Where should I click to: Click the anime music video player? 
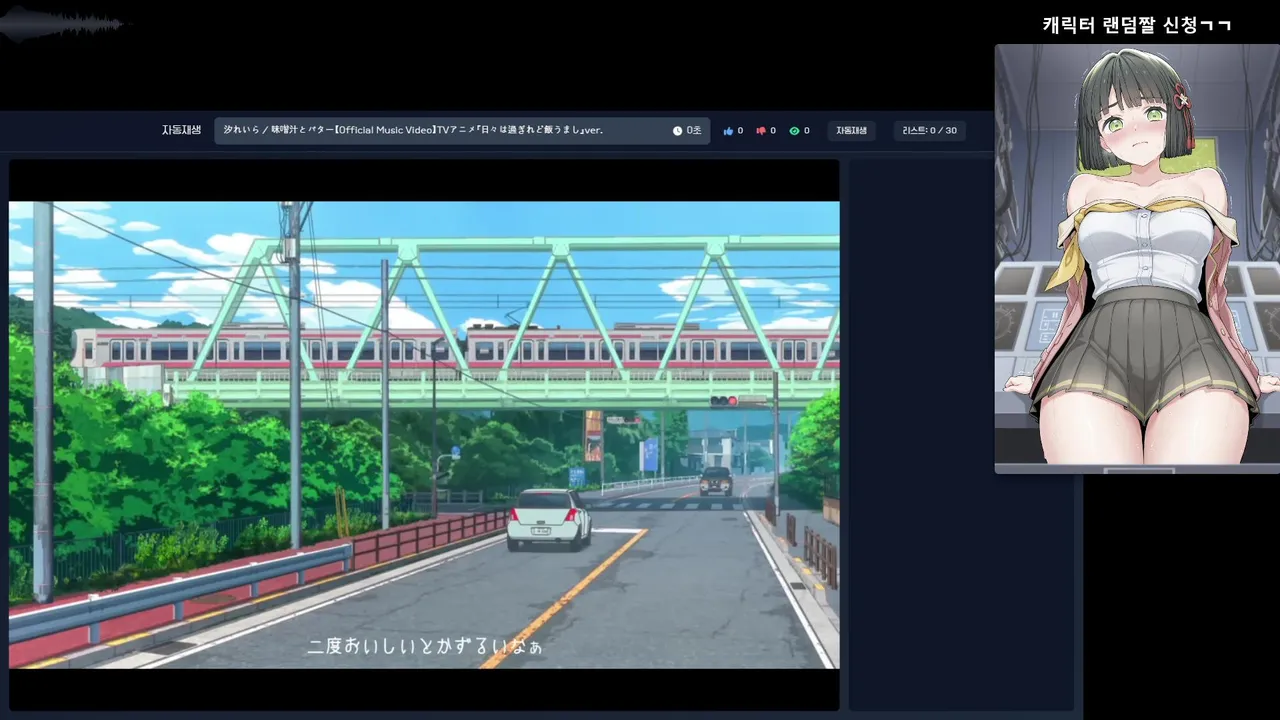[424, 435]
